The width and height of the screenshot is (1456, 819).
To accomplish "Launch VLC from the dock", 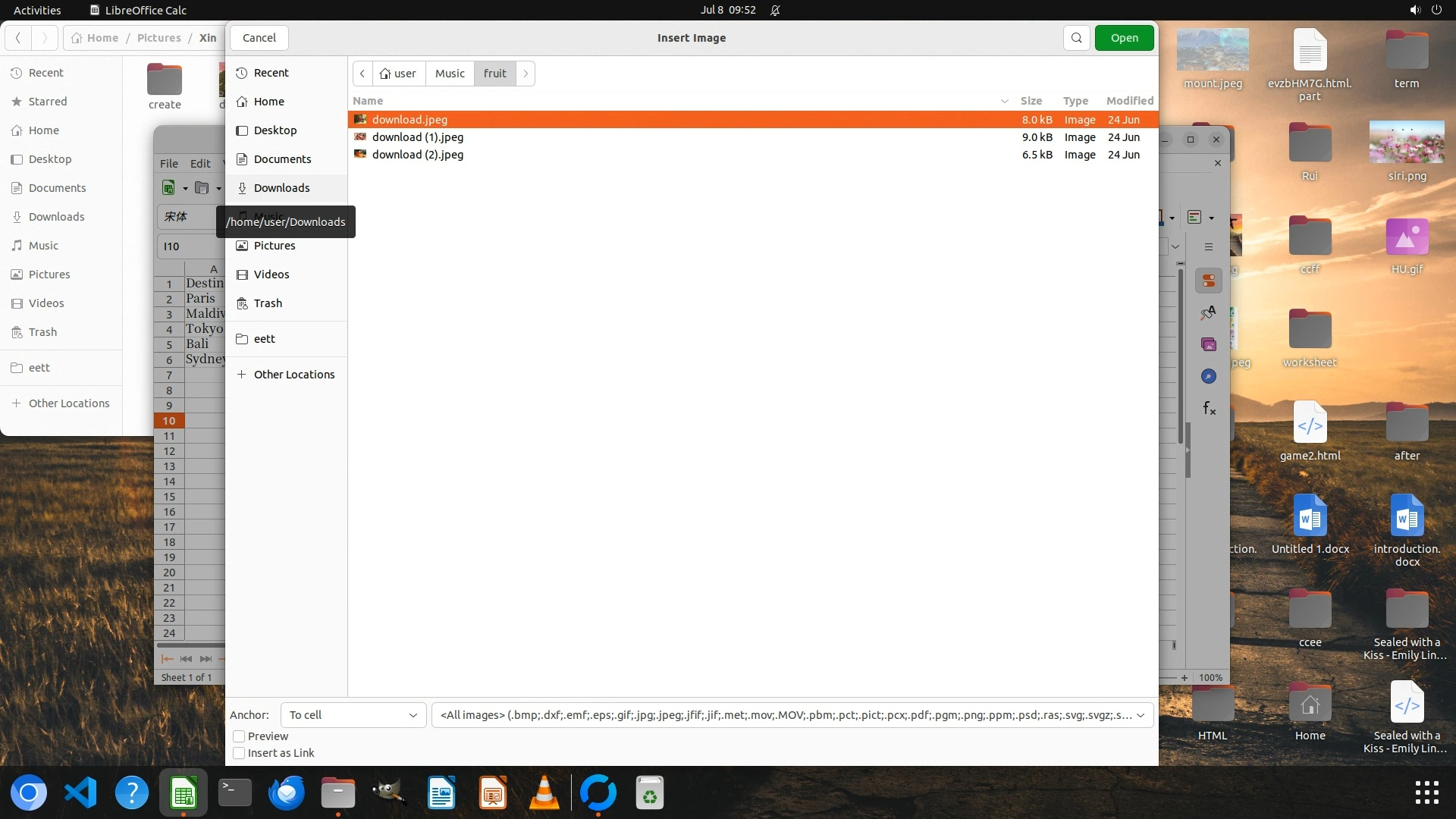I will pyautogui.click(x=544, y=793).
